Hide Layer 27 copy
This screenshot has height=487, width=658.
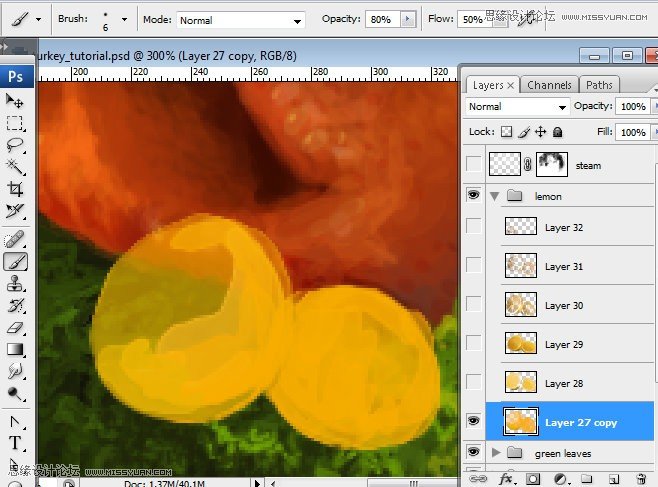pos(474,421)
